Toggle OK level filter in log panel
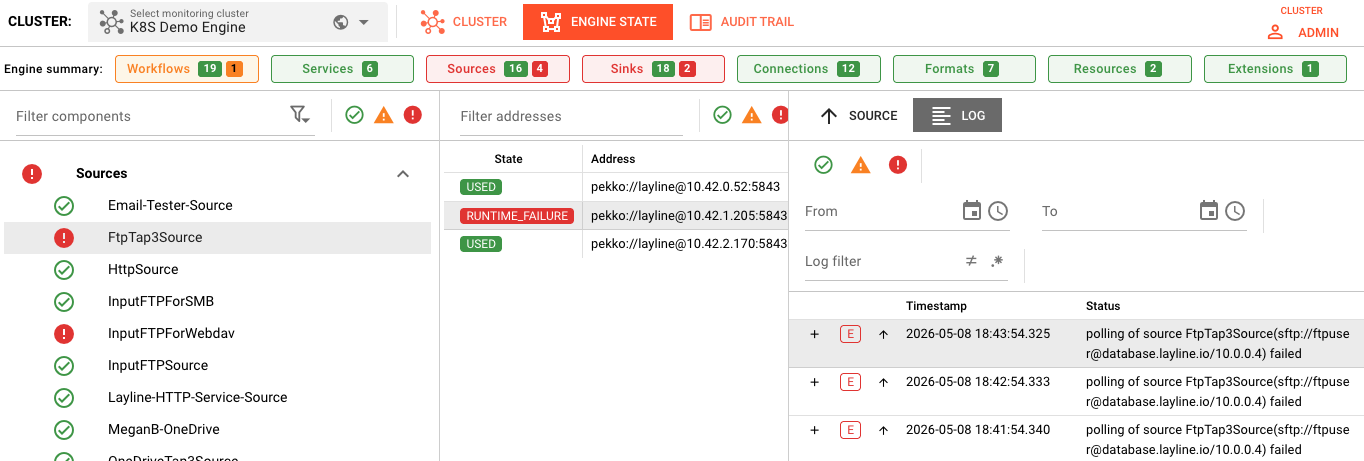Viewport: 1364px width, 461px height. point(823,165)
